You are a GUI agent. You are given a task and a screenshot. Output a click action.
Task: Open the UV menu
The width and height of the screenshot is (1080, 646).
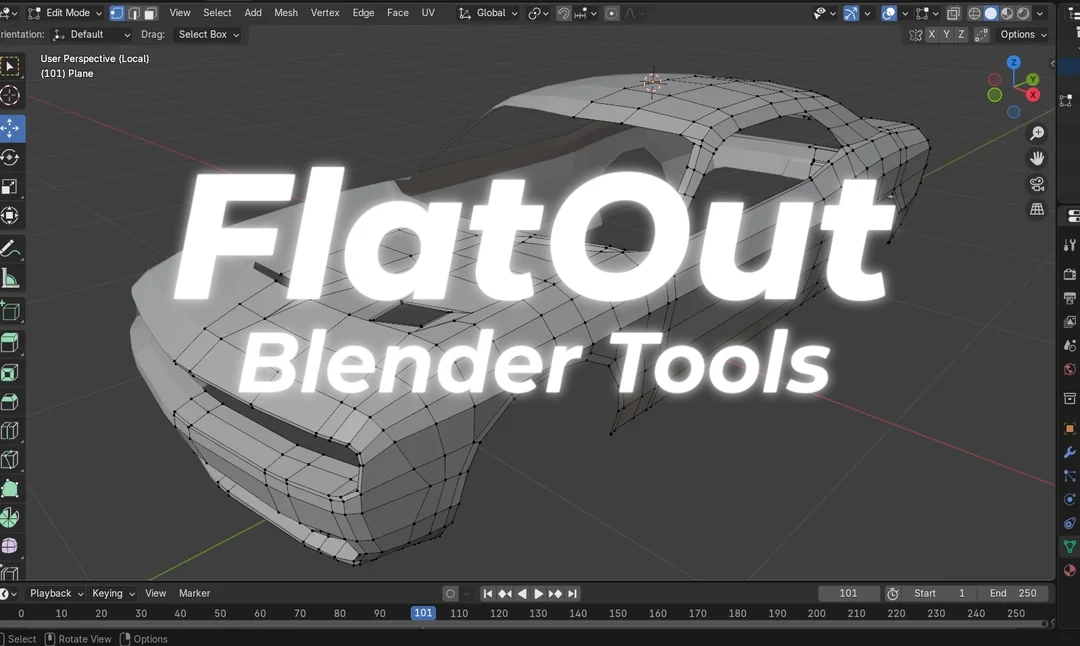428,13
